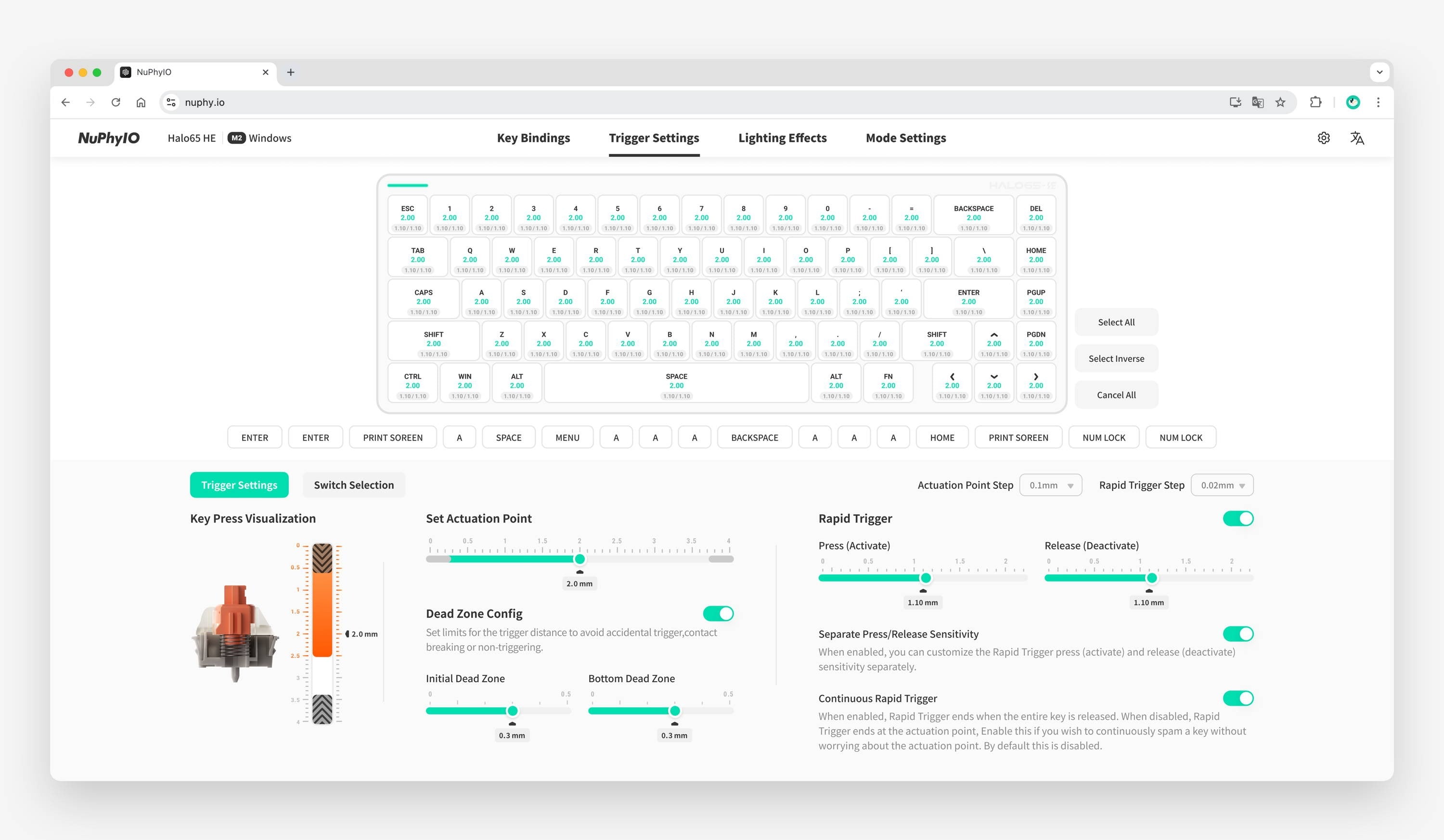1444x840 pixels.
Task: Open the Rapid Trigger Step dropdown
Action: [x=1222, y=485]
